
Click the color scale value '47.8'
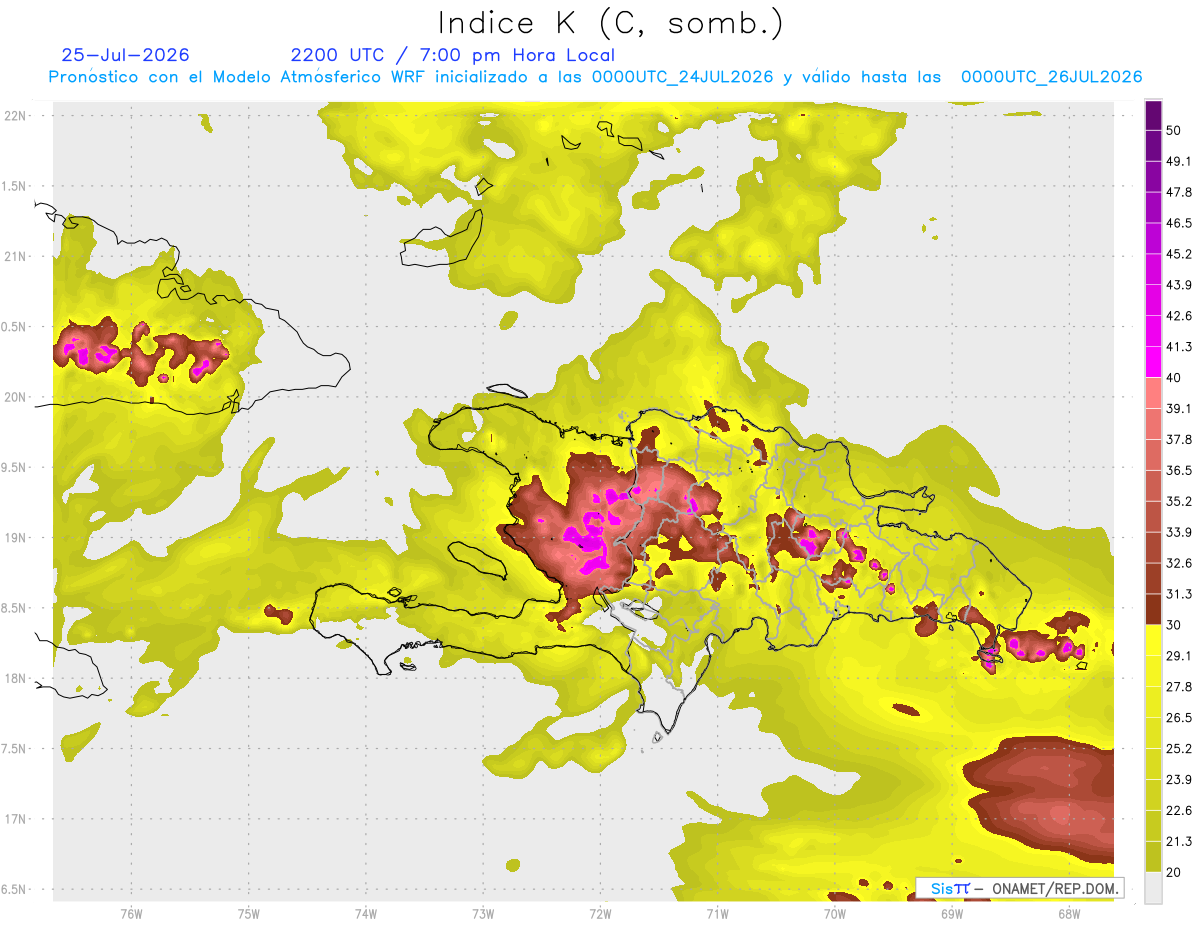[x=1178, y=192]
